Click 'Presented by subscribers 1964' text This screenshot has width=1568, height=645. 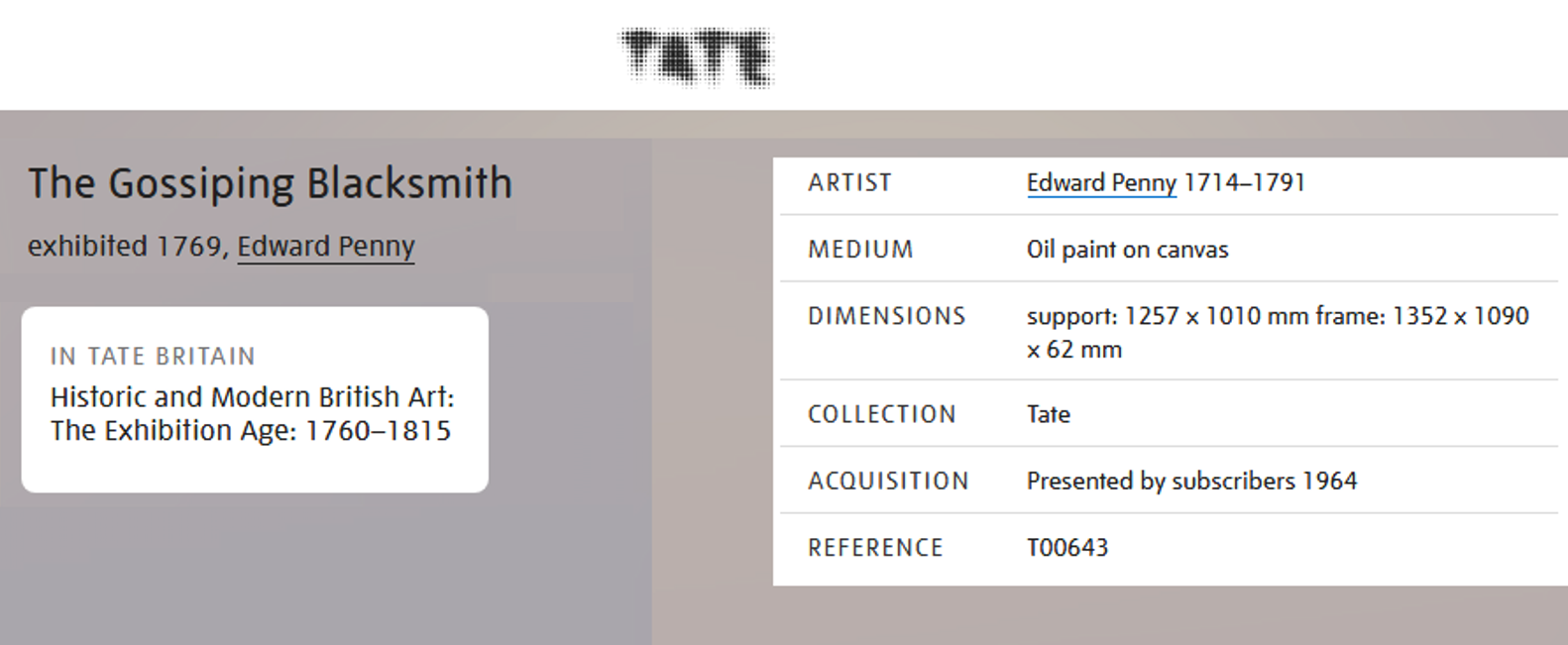click(1191, 481)
